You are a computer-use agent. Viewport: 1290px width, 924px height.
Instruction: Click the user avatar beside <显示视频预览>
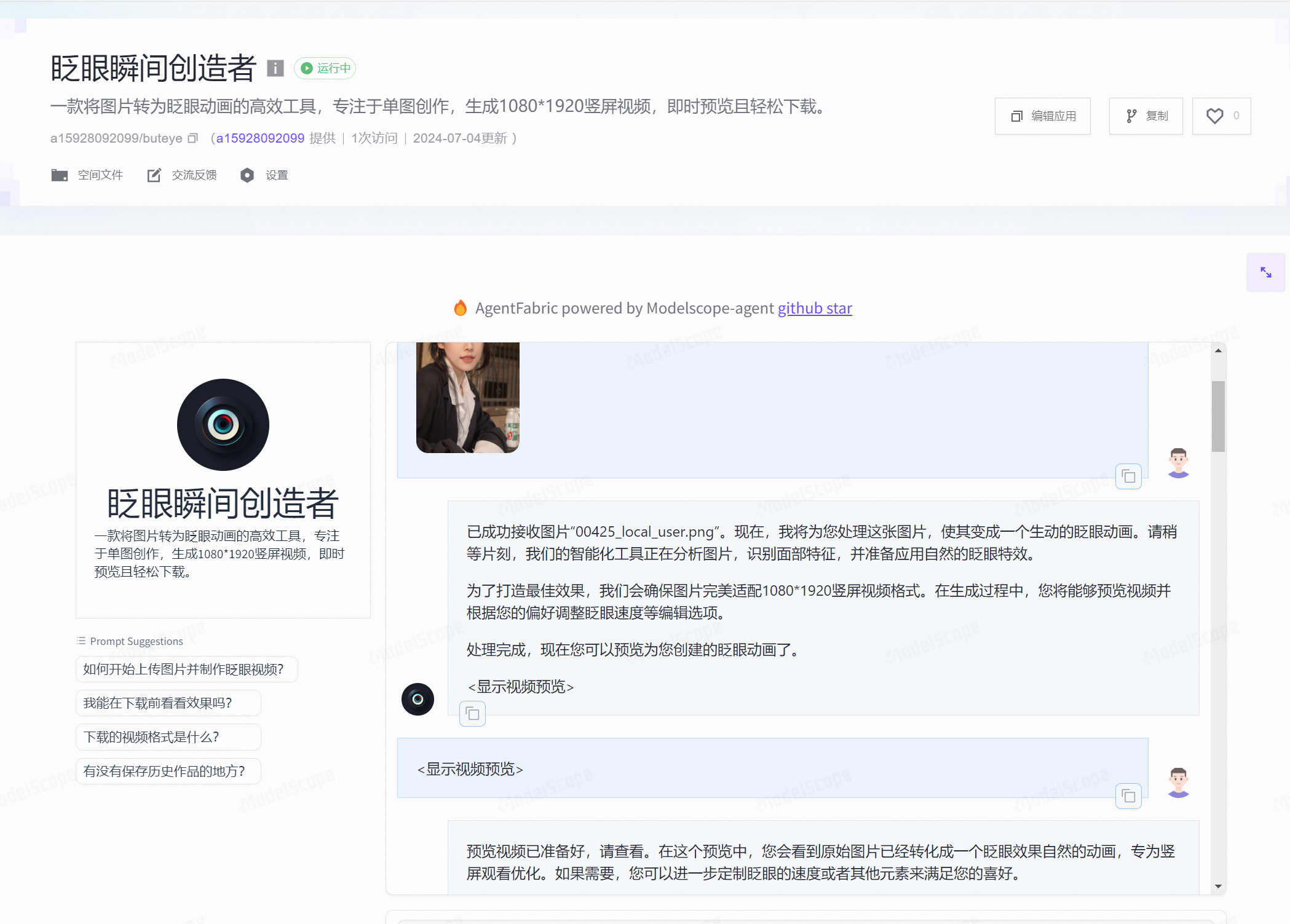click(x=1178, y=783)
